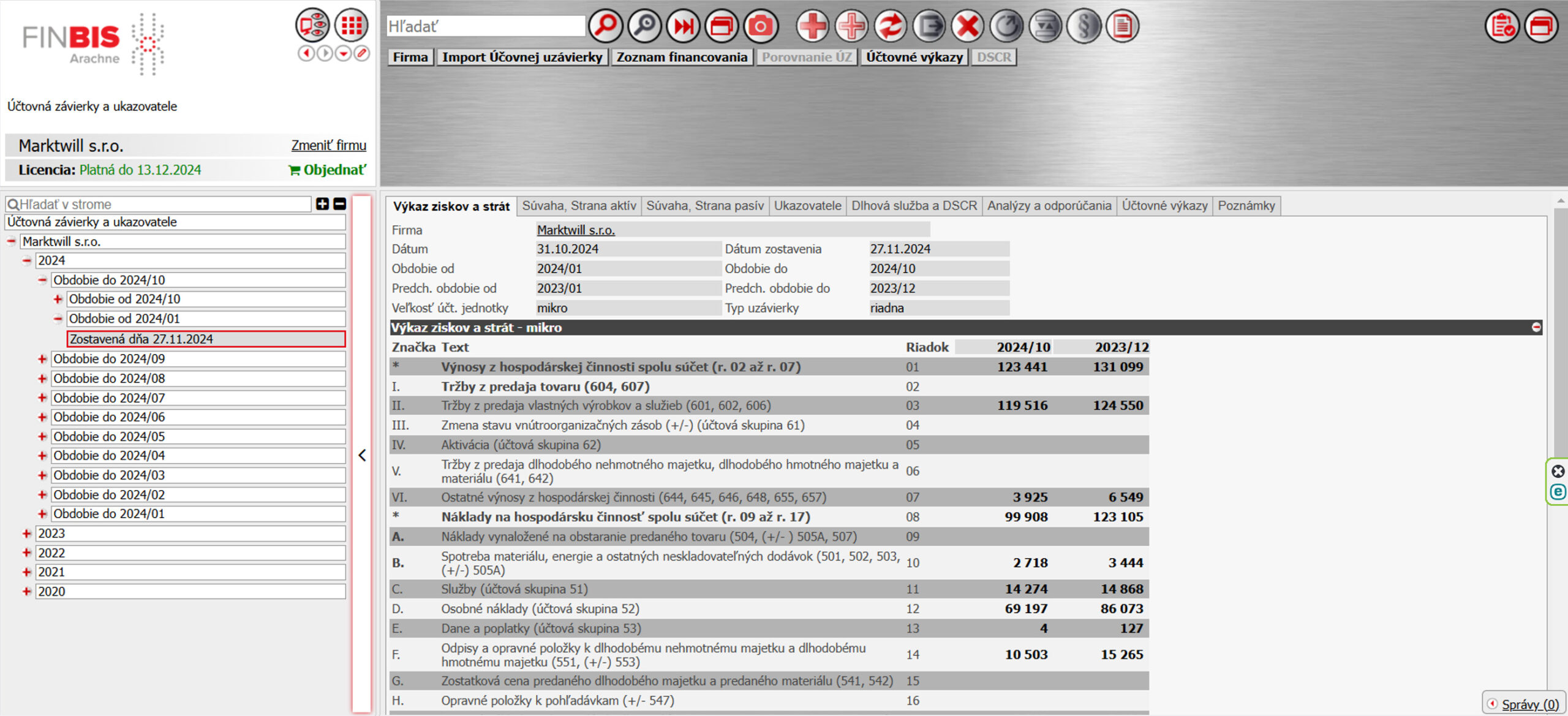Screen dimensions: 1568x716
Task: Click the Zmeniť firmu link
Action: [x=328, y=145]
